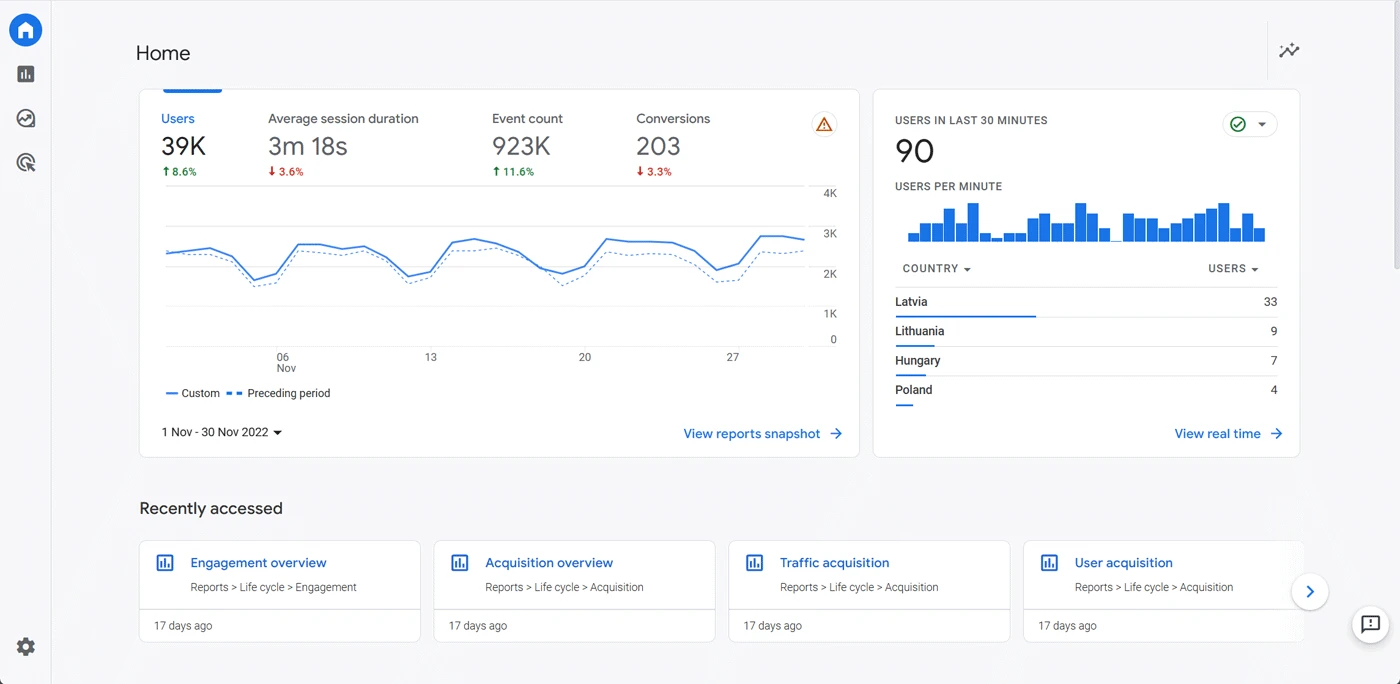Select the Users metric tab
This screenshot has width=1400, height=684.
[183, 145]
